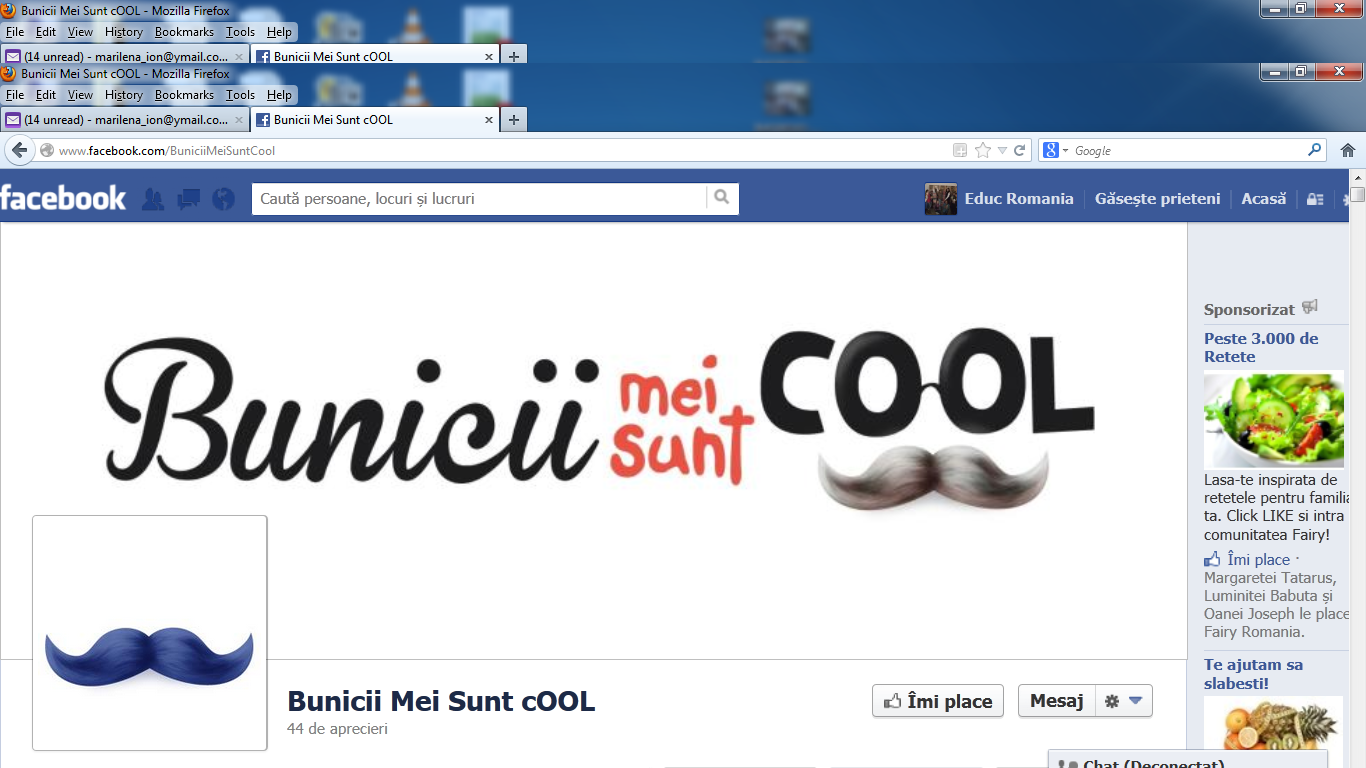Go to Firefox home page icon
This screenshot has width=1366, height=768.
1347,151
